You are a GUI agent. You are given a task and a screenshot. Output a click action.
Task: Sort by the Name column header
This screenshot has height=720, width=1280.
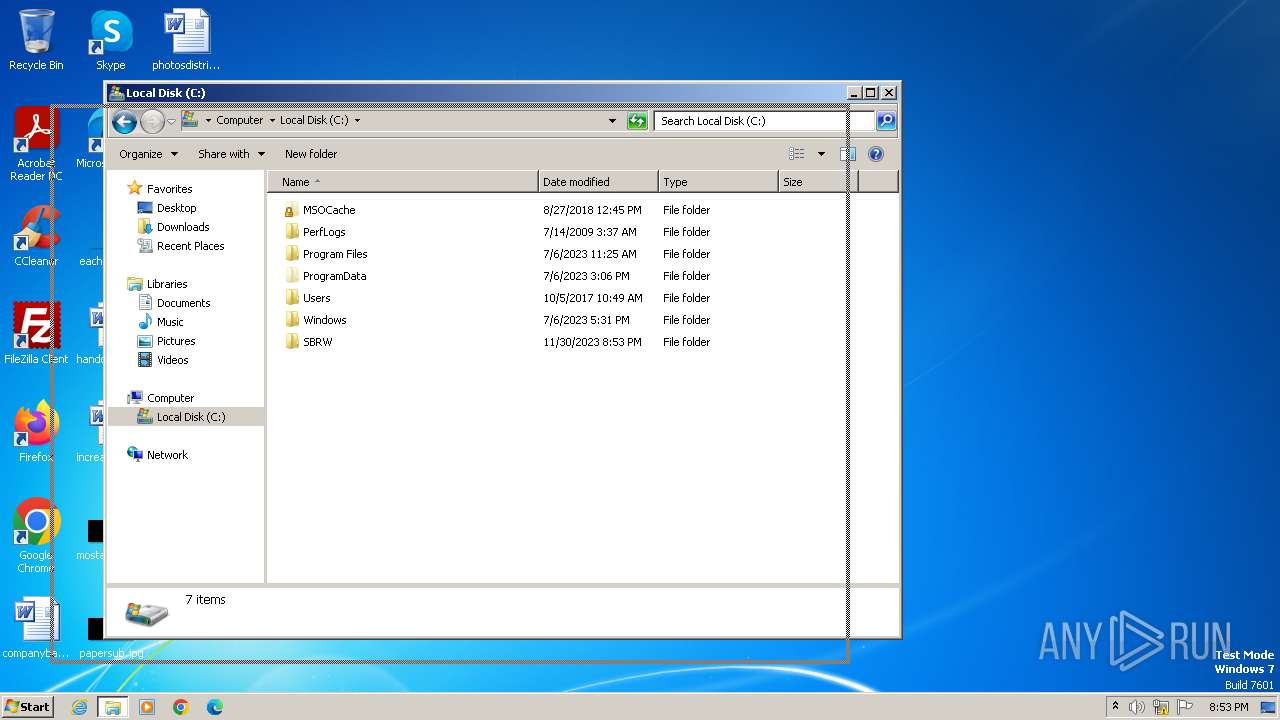pos(403,182)
